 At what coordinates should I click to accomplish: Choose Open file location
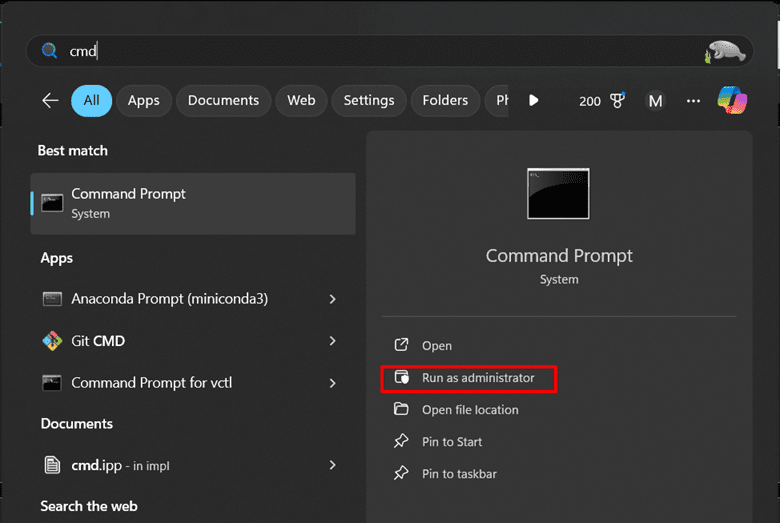[470, 410]
